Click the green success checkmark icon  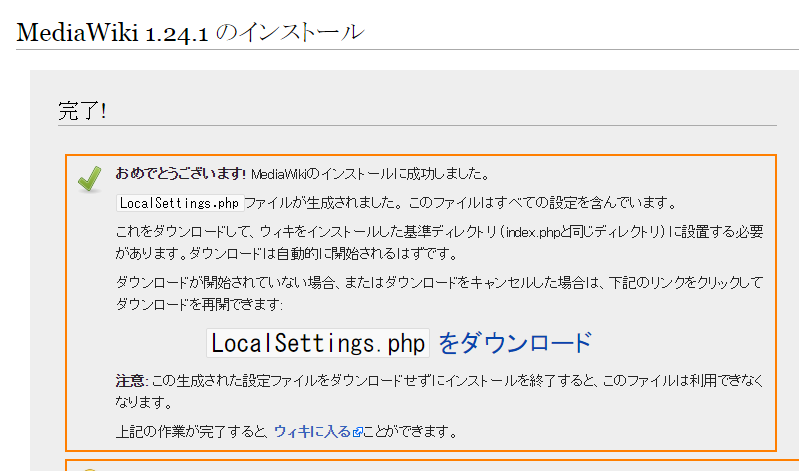tap(90, 177)
